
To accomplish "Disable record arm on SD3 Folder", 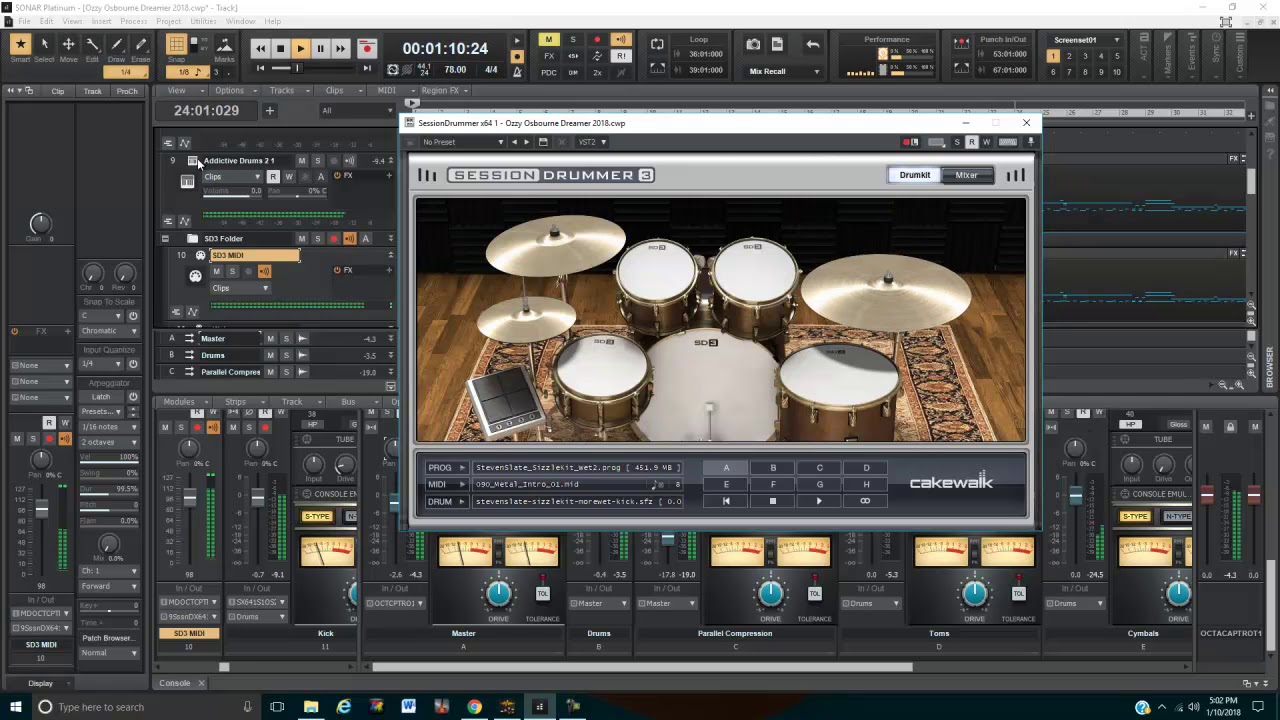I will pos(333,239).
